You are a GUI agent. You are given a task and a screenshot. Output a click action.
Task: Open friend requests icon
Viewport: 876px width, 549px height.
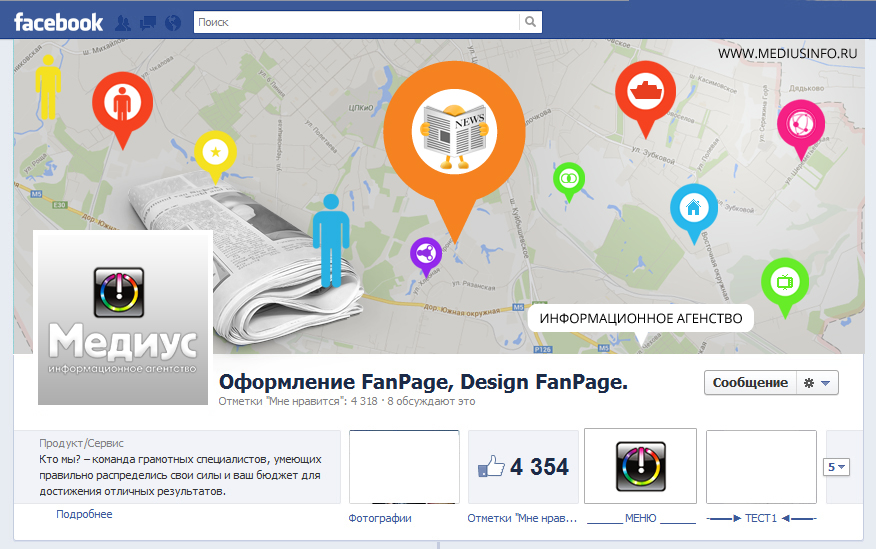(x=123, y=23)
